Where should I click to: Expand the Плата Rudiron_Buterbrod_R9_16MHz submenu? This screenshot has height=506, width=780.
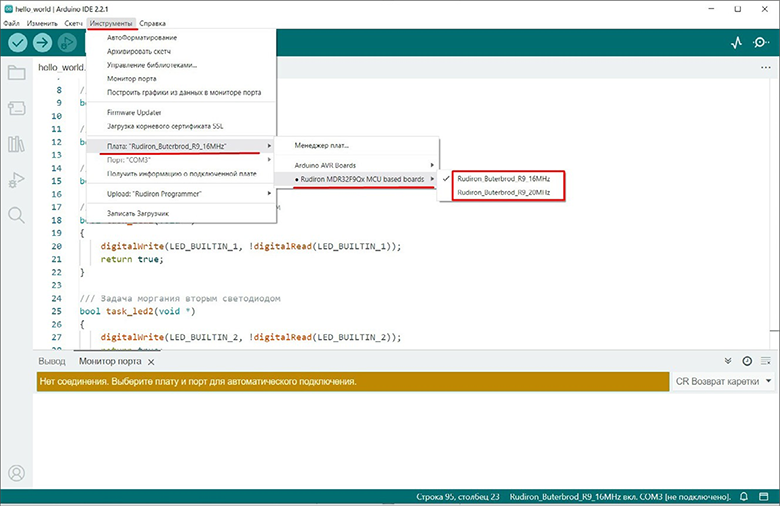click(181, 146)
